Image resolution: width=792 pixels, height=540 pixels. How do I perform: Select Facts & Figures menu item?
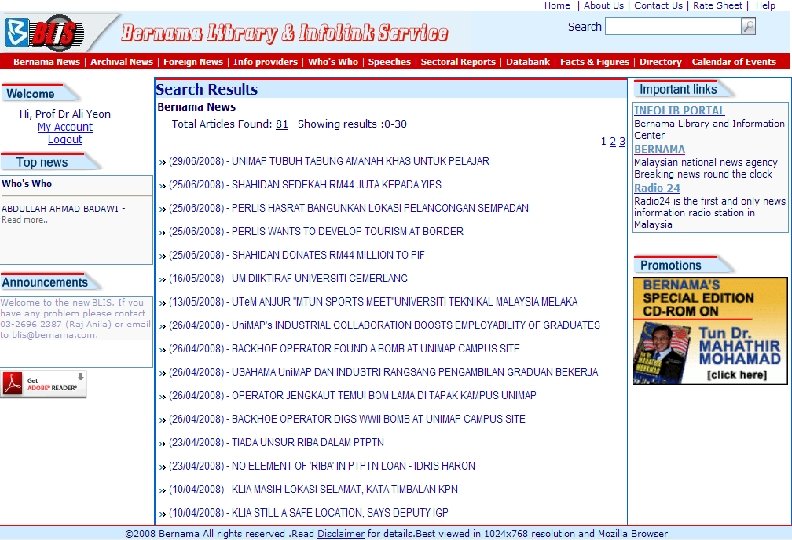(x=595, y=62)
